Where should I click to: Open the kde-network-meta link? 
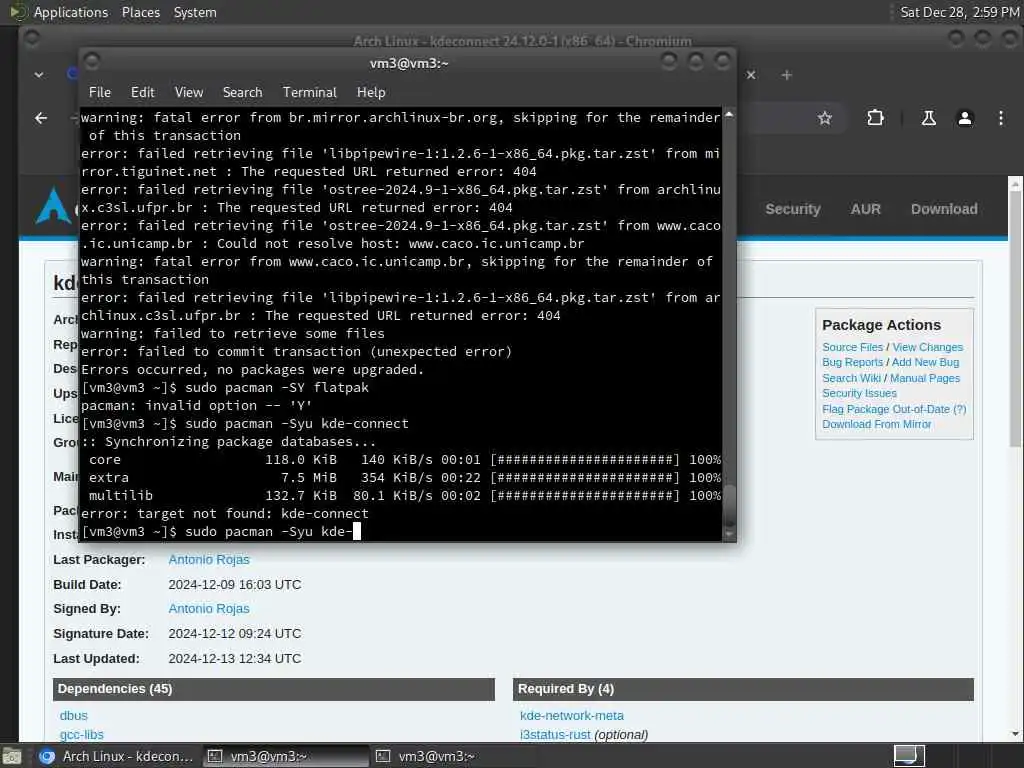(x=571, y=716)
